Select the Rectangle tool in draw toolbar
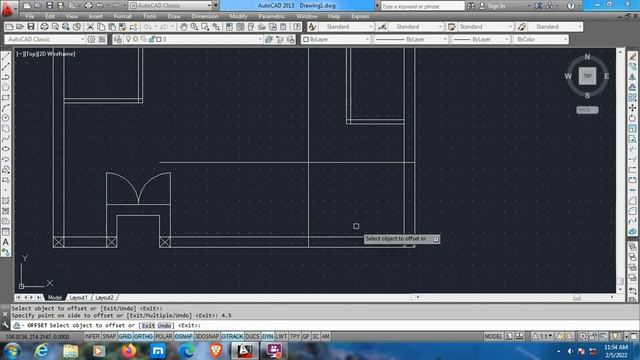640x360 pixels. tap(6, 98)
